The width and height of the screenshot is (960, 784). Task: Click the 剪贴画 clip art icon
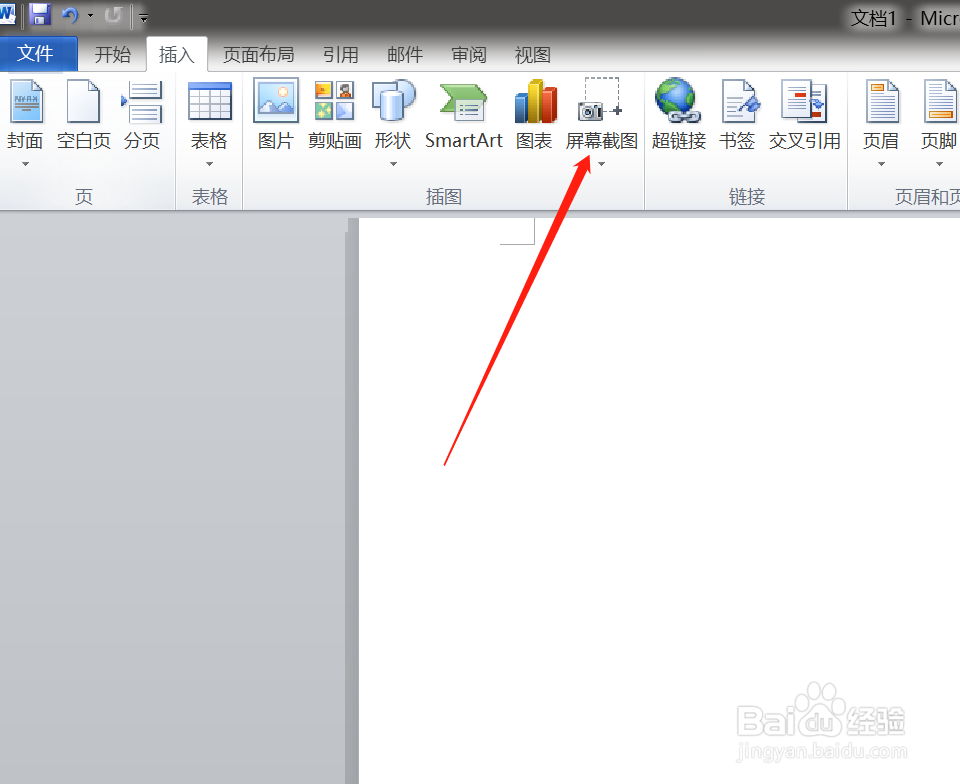click(x=334, y=100)
